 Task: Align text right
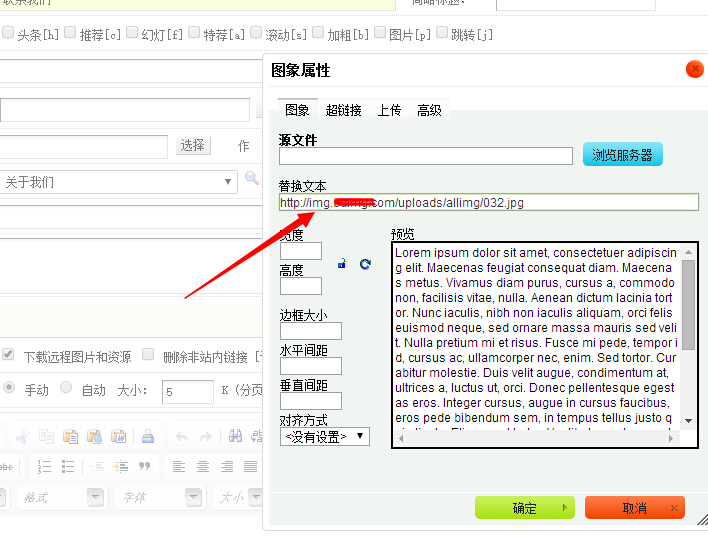point(227,466)
